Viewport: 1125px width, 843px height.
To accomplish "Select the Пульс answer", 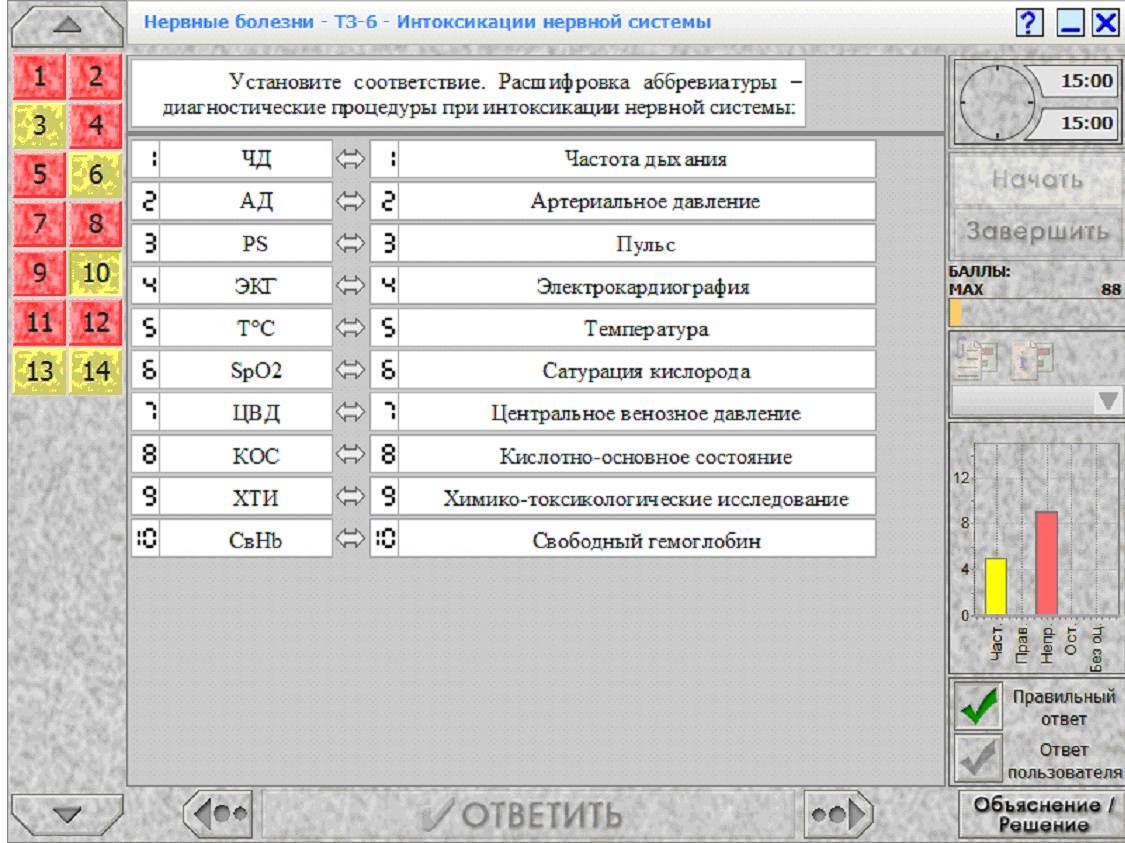I will [637, 243].
